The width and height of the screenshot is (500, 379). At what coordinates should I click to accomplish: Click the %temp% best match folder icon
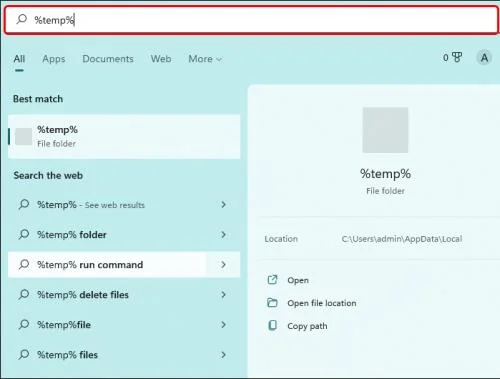click(23, 137)
